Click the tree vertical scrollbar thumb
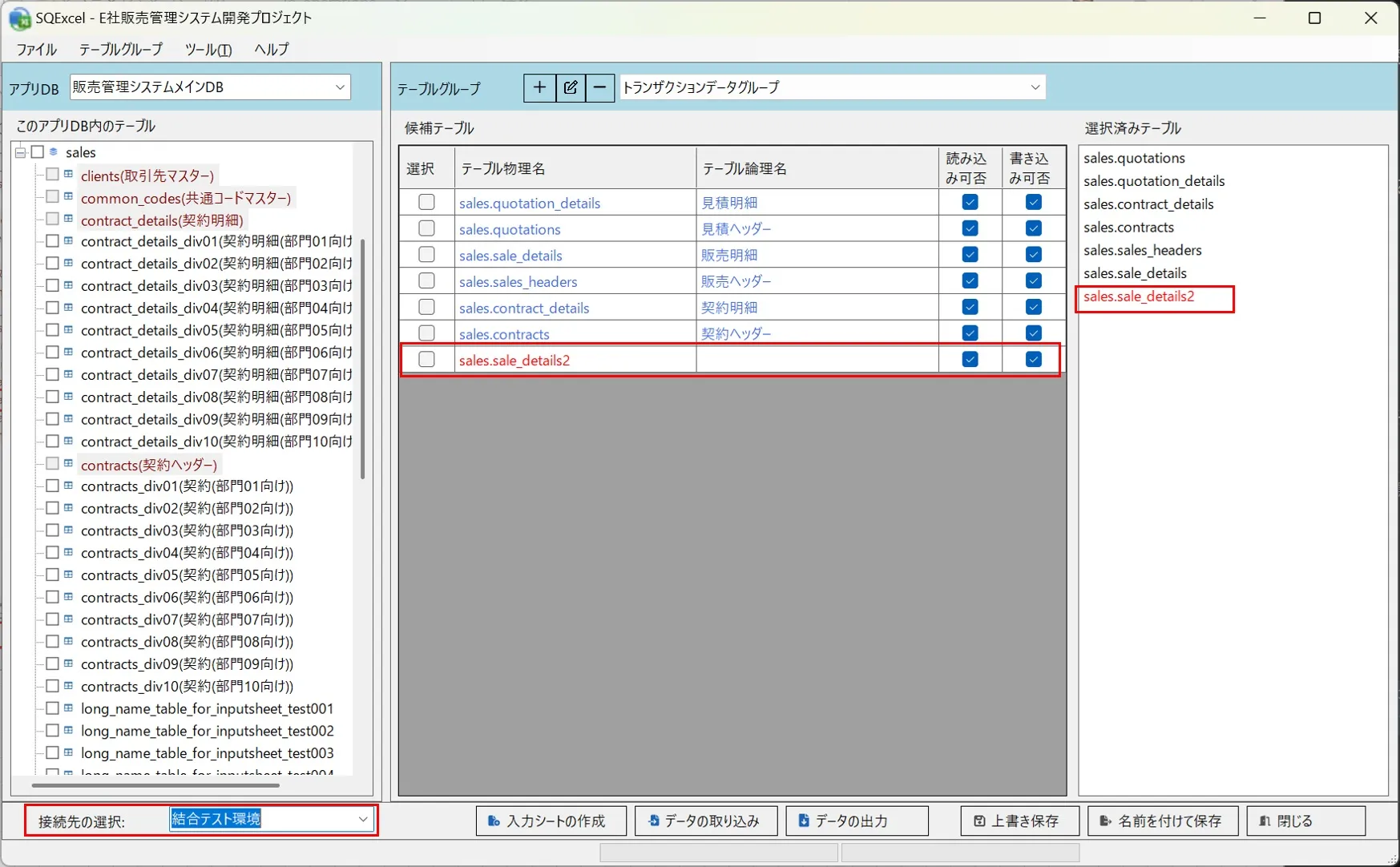 tap(363, 358)
